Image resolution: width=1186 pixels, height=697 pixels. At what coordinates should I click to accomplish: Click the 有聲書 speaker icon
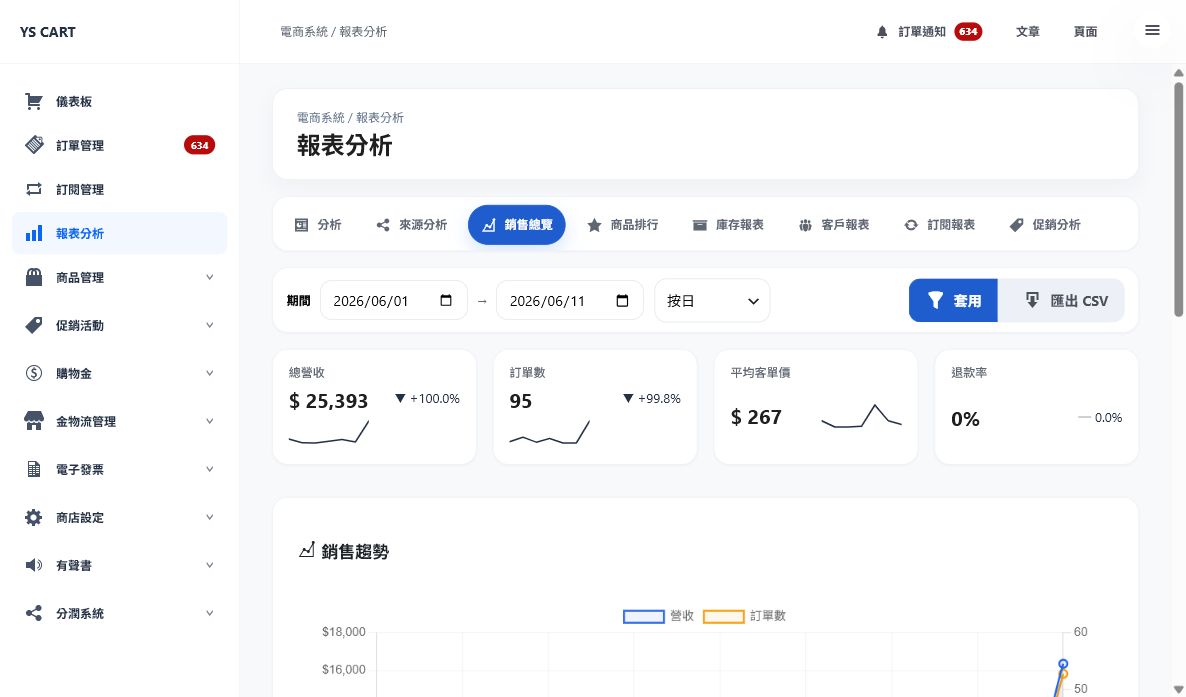(34, 565)
